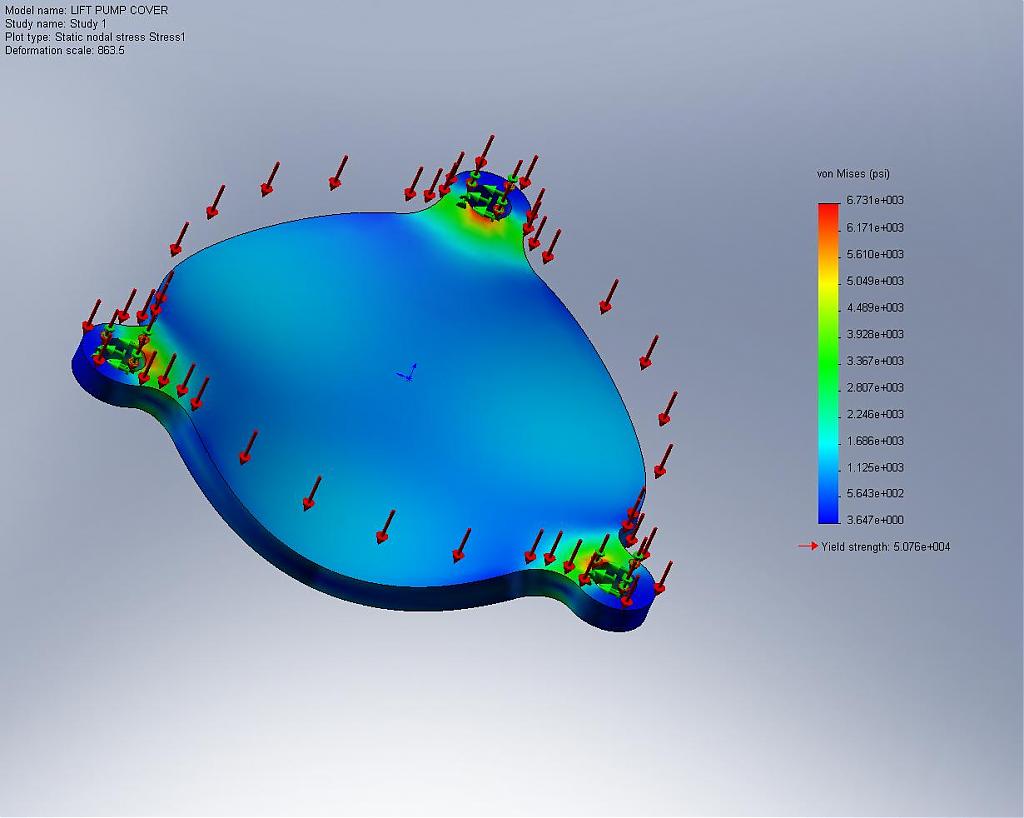Click the Yield strength 5.076e+004 label
Image resolution: width=1024 pixels, height=818 pixels.
point(885,547)
